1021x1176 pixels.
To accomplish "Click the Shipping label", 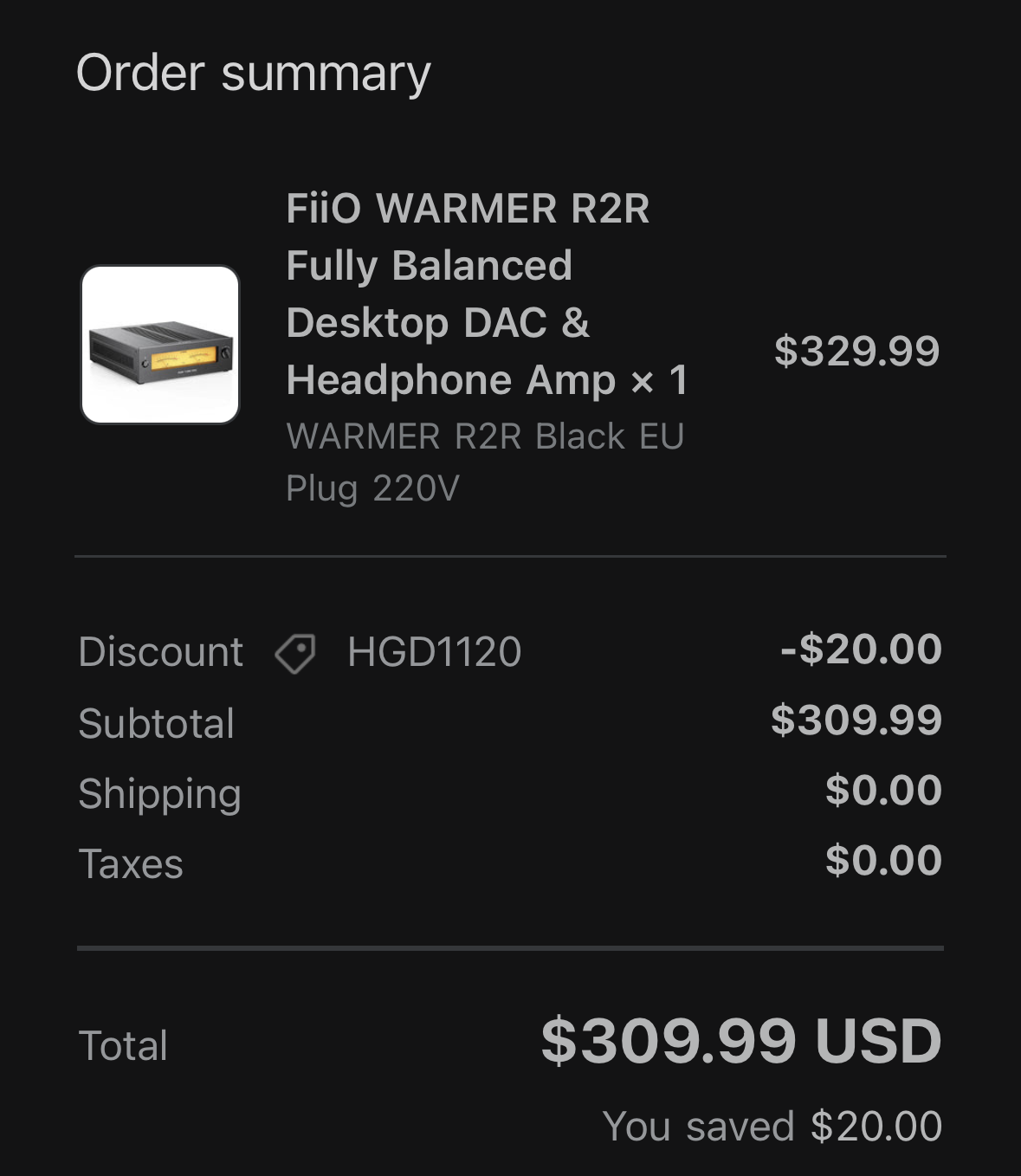I will pyautogui.click(x=159, y=793).
